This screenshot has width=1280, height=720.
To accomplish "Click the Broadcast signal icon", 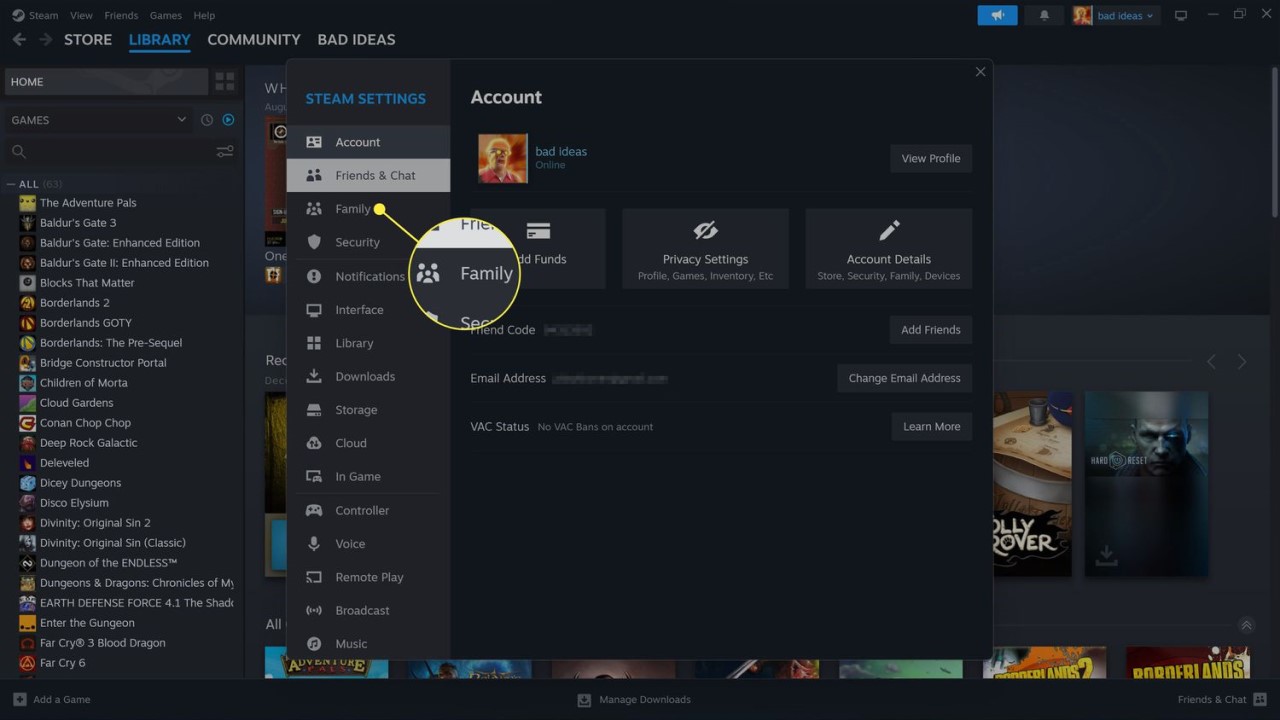I will [x=314, y=610].
